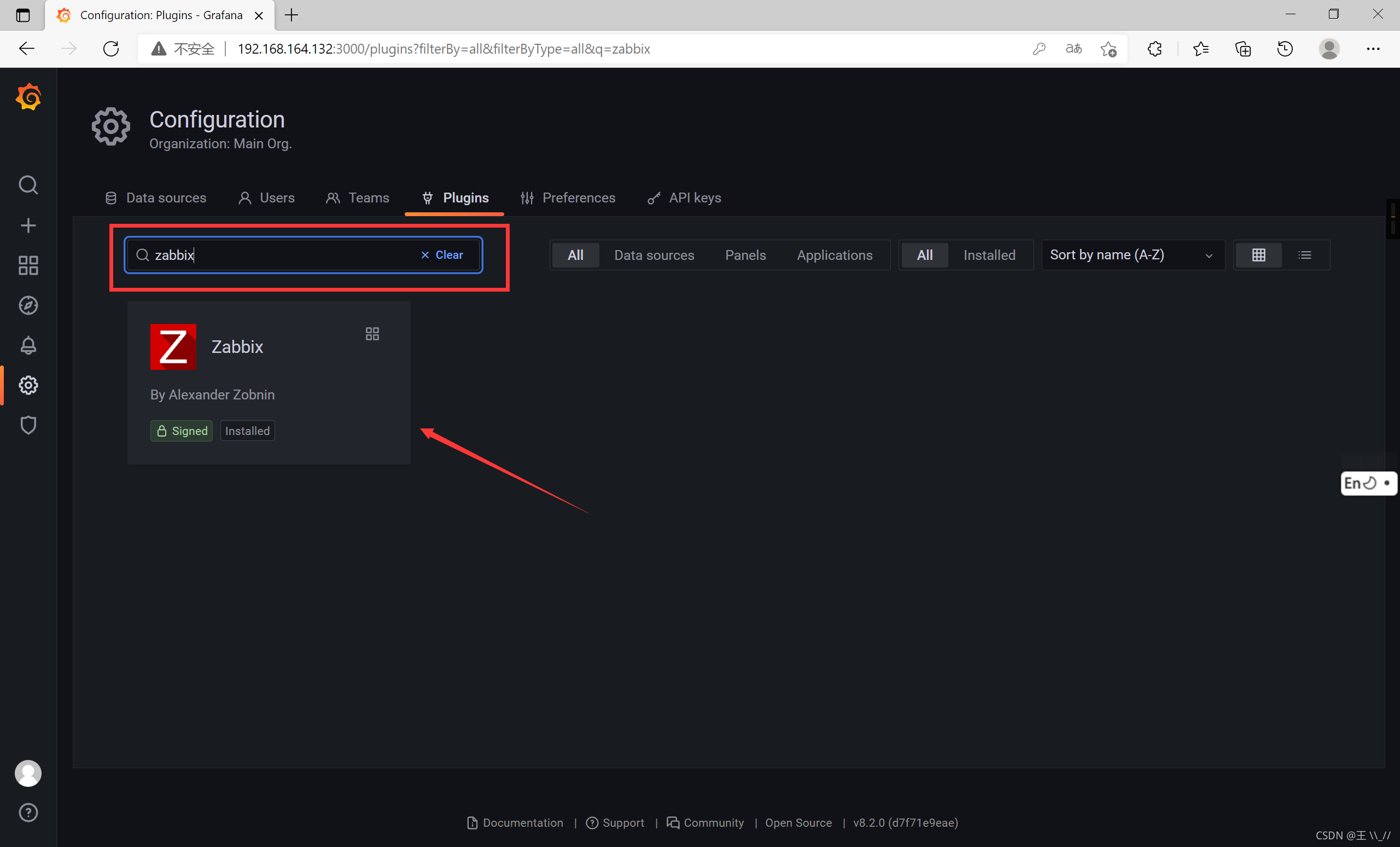The height and width of the screenshot is (847, 1400).
Task: Reload the page with refresh icon
Action: (111, 49)
